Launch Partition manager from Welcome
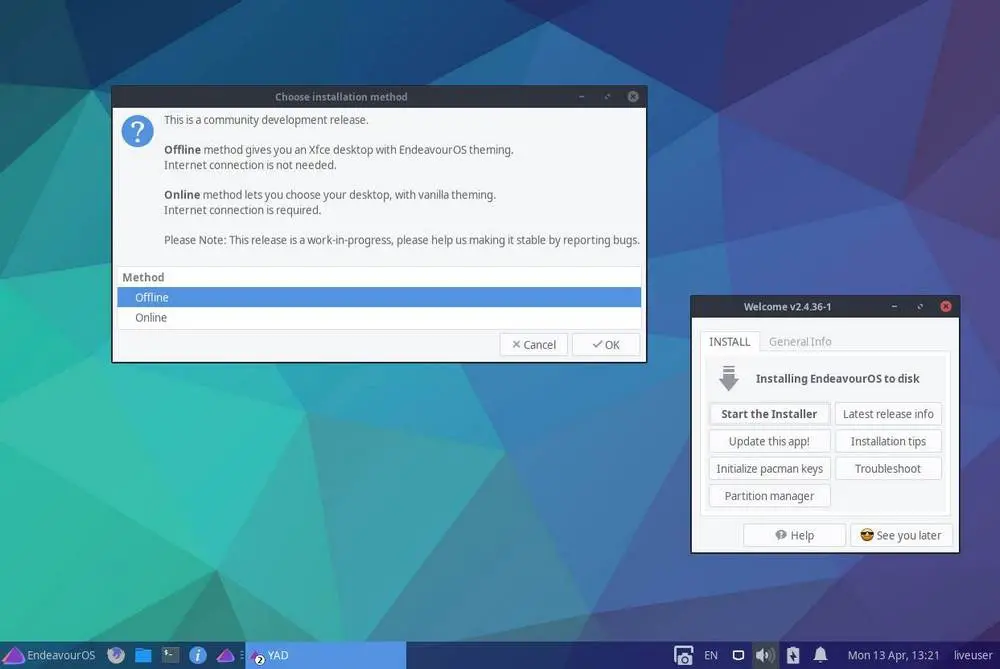The width and height of the screenshot is (1000, 669). tap(769, 496)
